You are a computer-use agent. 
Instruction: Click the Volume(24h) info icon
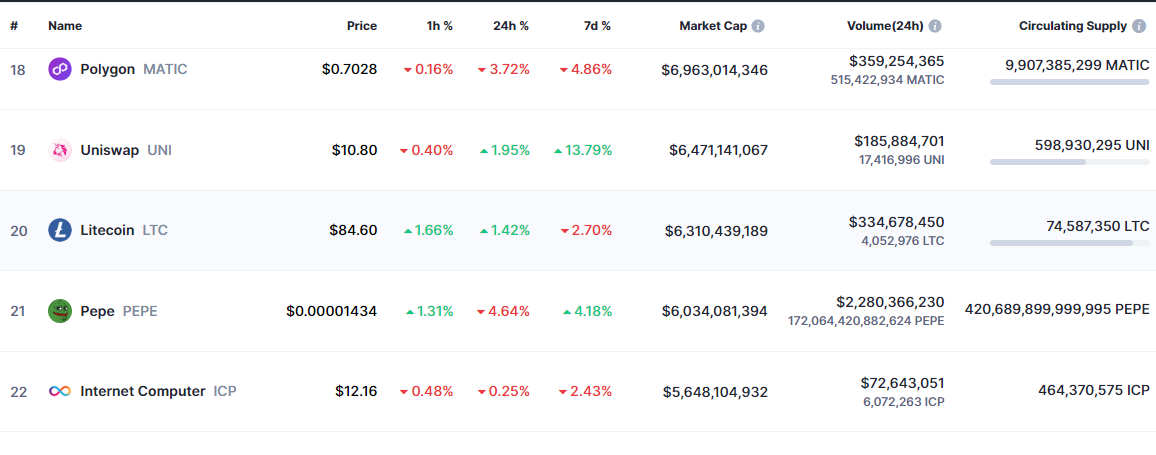pos(934,26)
